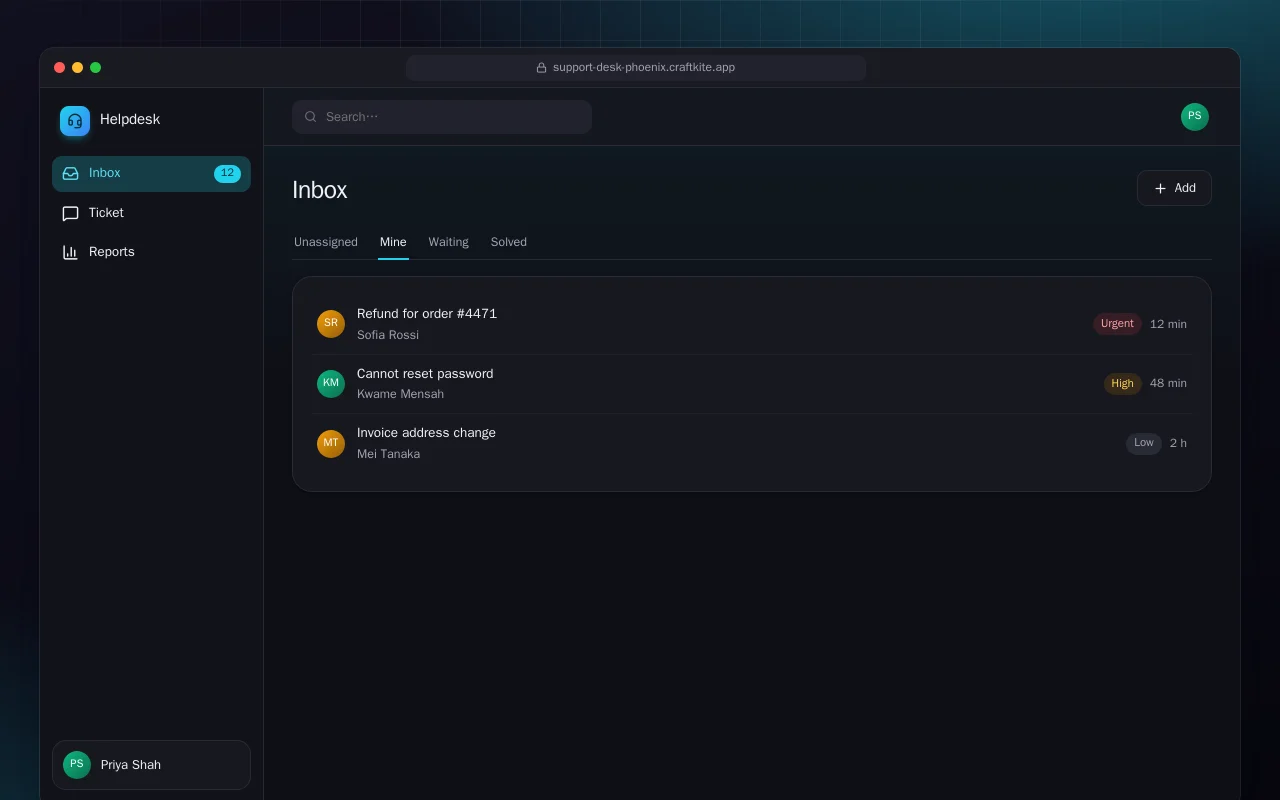Open the Priya Shah account card
Image resolution: width=1280 pixels, height=800 pixels.
click(151, 765)
